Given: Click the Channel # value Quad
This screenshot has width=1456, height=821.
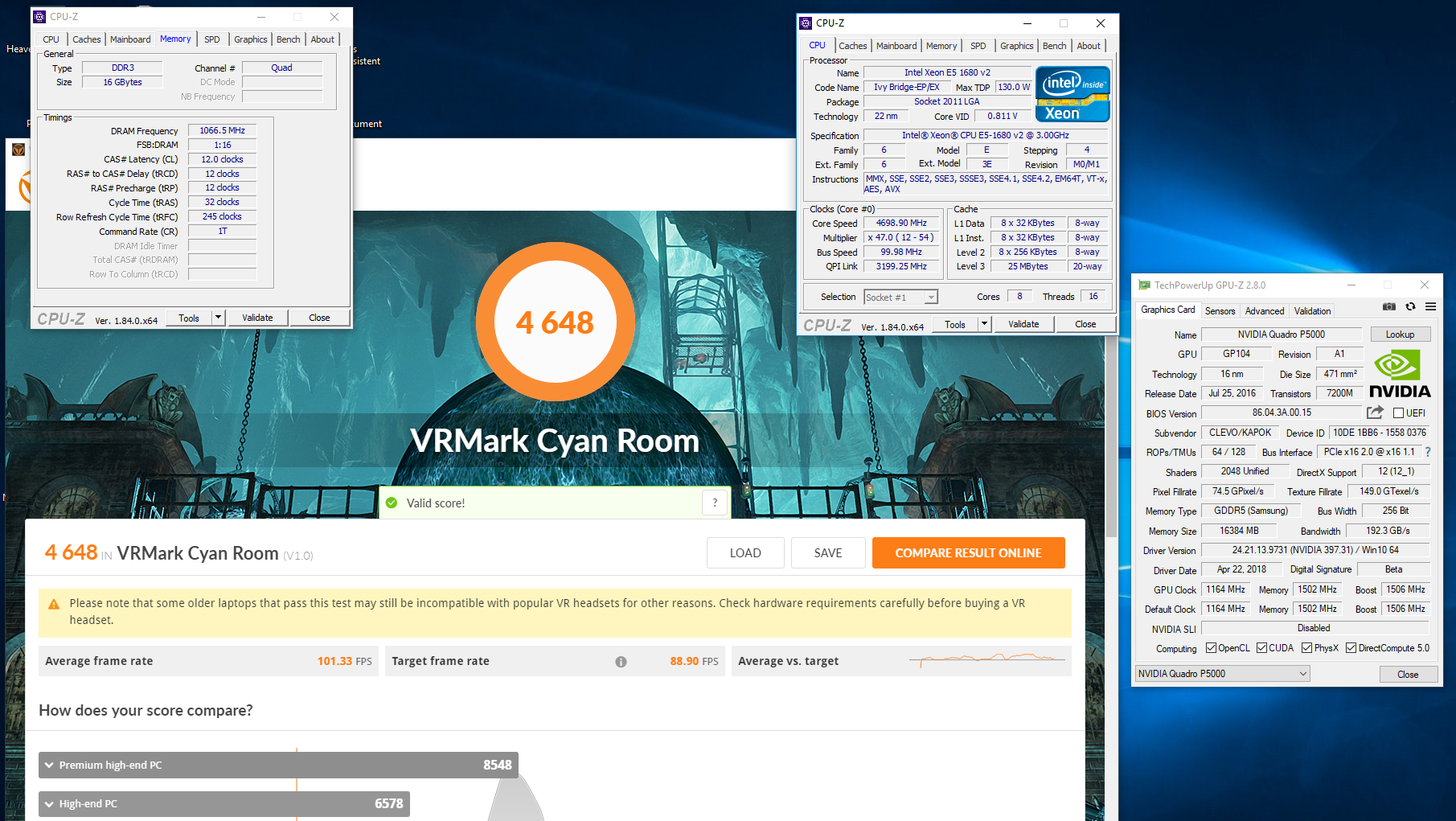Looking at the screenshot, I should [282, 68].
